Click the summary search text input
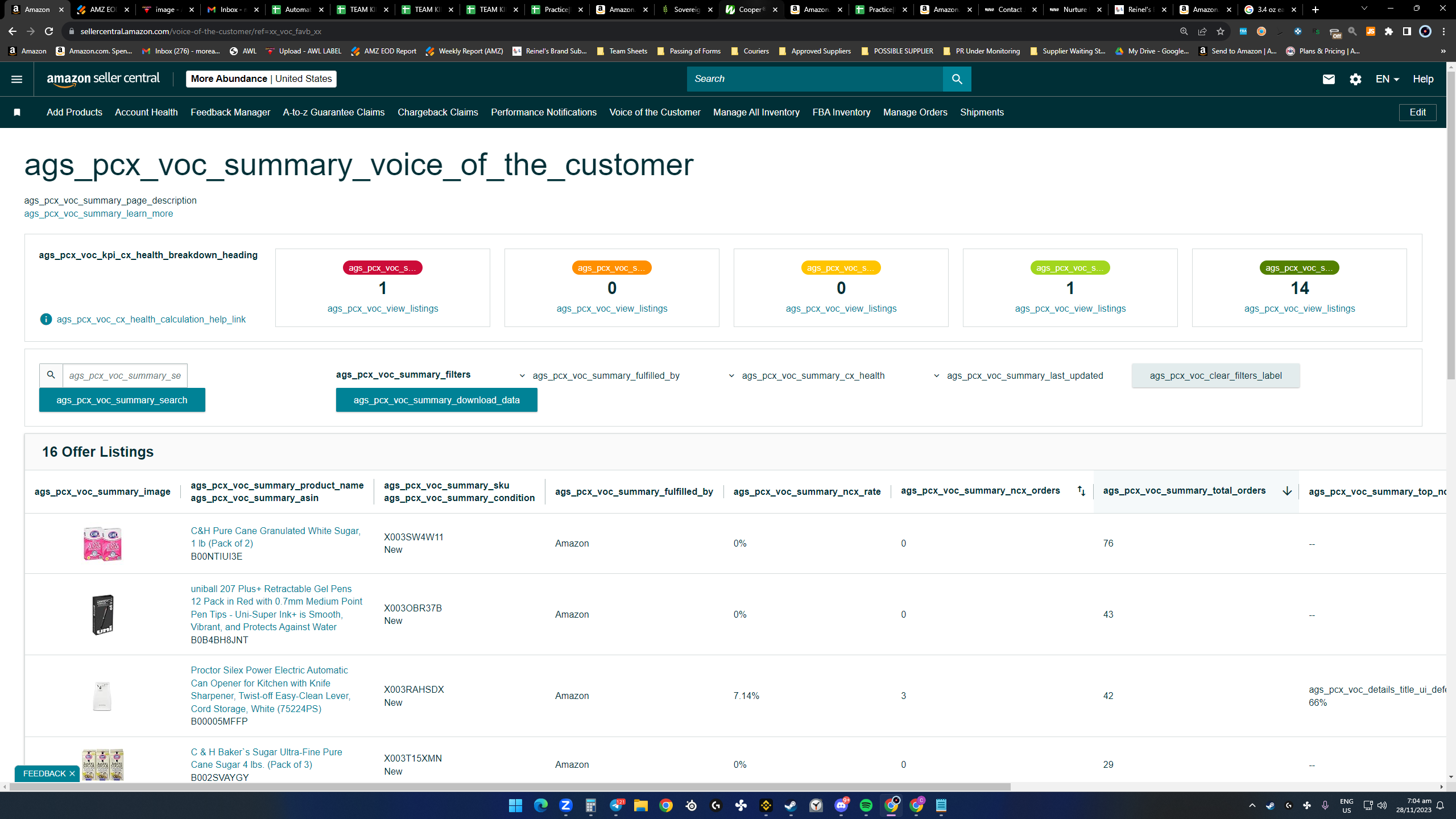 coord(125,375)
